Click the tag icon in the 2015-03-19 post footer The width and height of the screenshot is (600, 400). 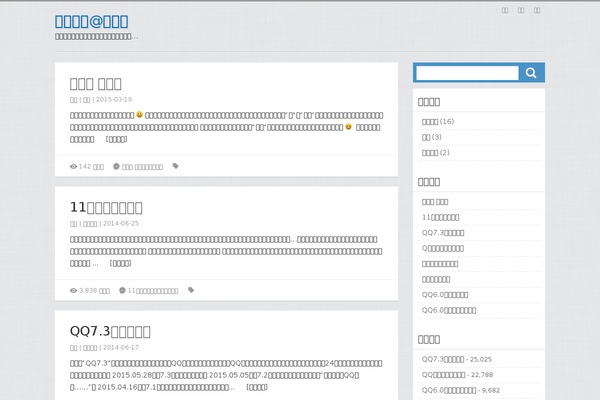click(176, 166)
